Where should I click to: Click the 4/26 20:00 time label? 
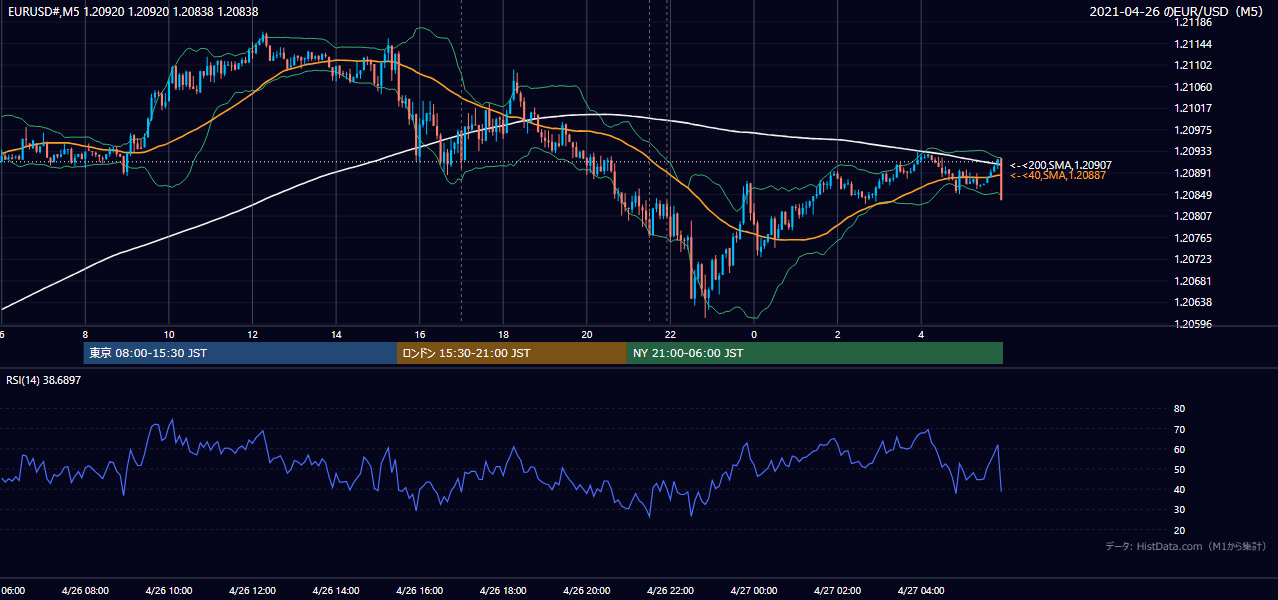tap(587, 590)
